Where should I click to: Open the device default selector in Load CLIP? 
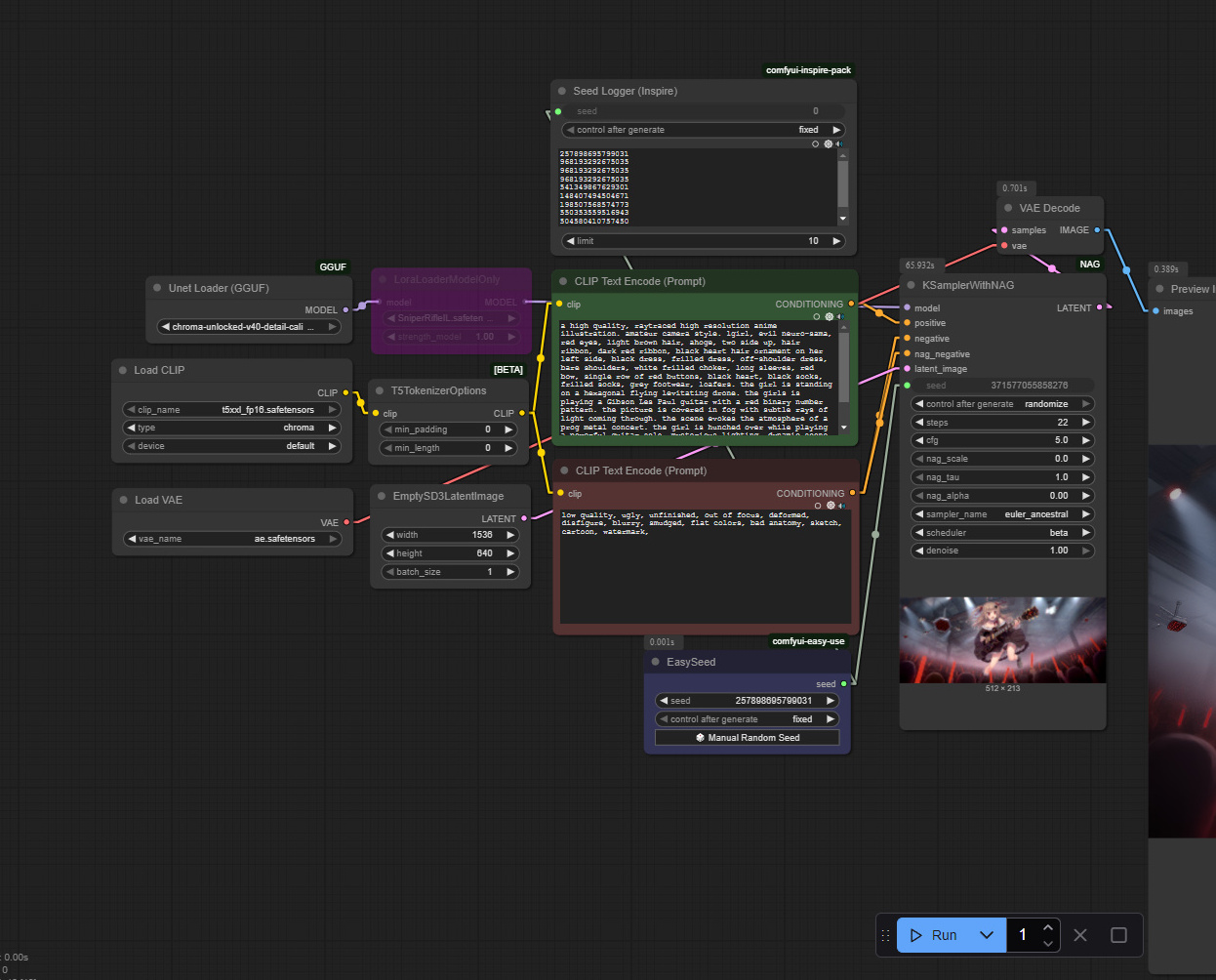231,446
